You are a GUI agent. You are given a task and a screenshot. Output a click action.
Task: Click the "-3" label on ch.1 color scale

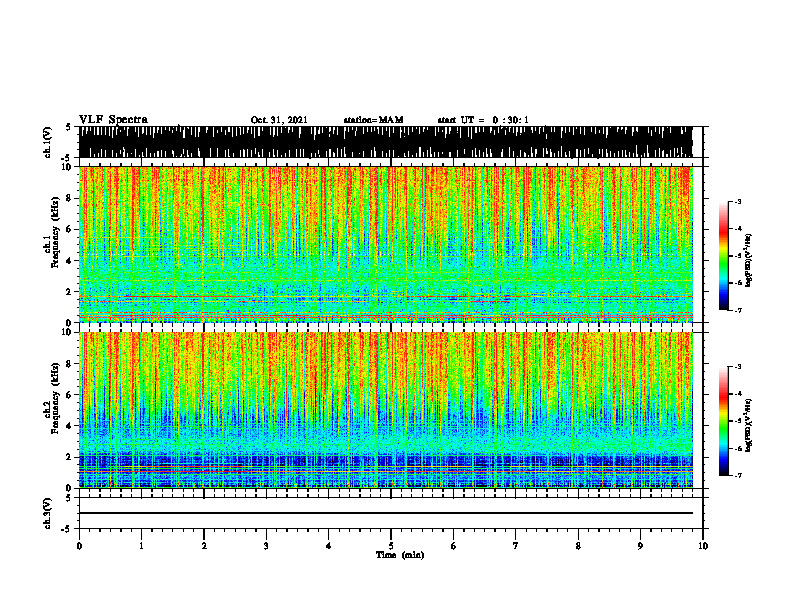point(738,202)
